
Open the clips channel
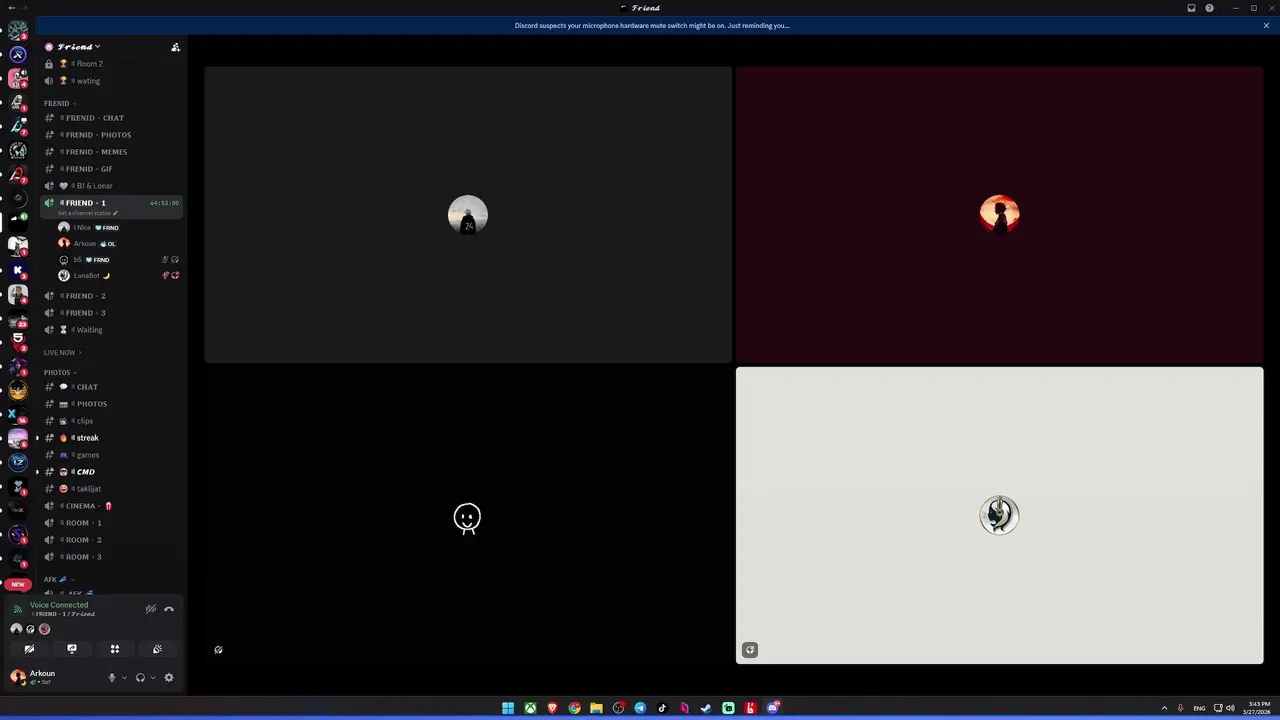pyautogui.click(x=111, y=421)
